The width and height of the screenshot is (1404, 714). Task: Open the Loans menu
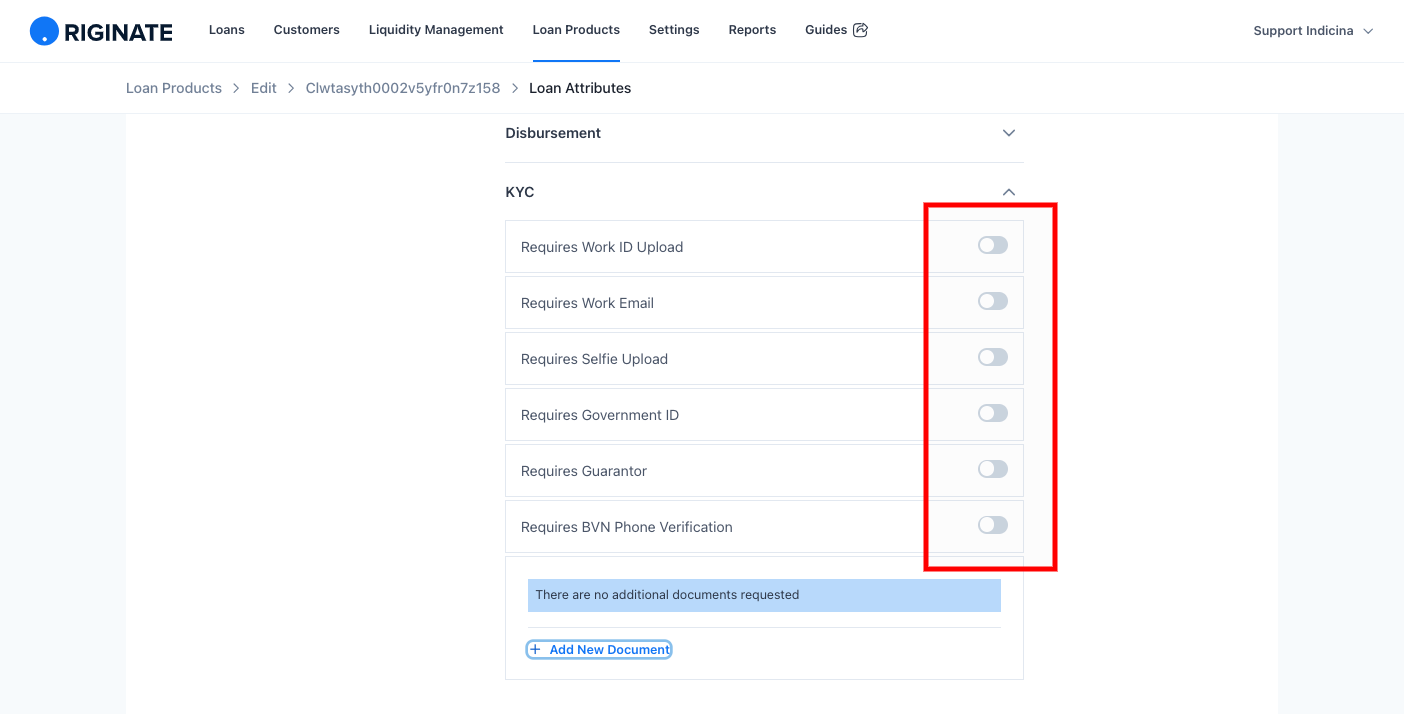point(227,30)
